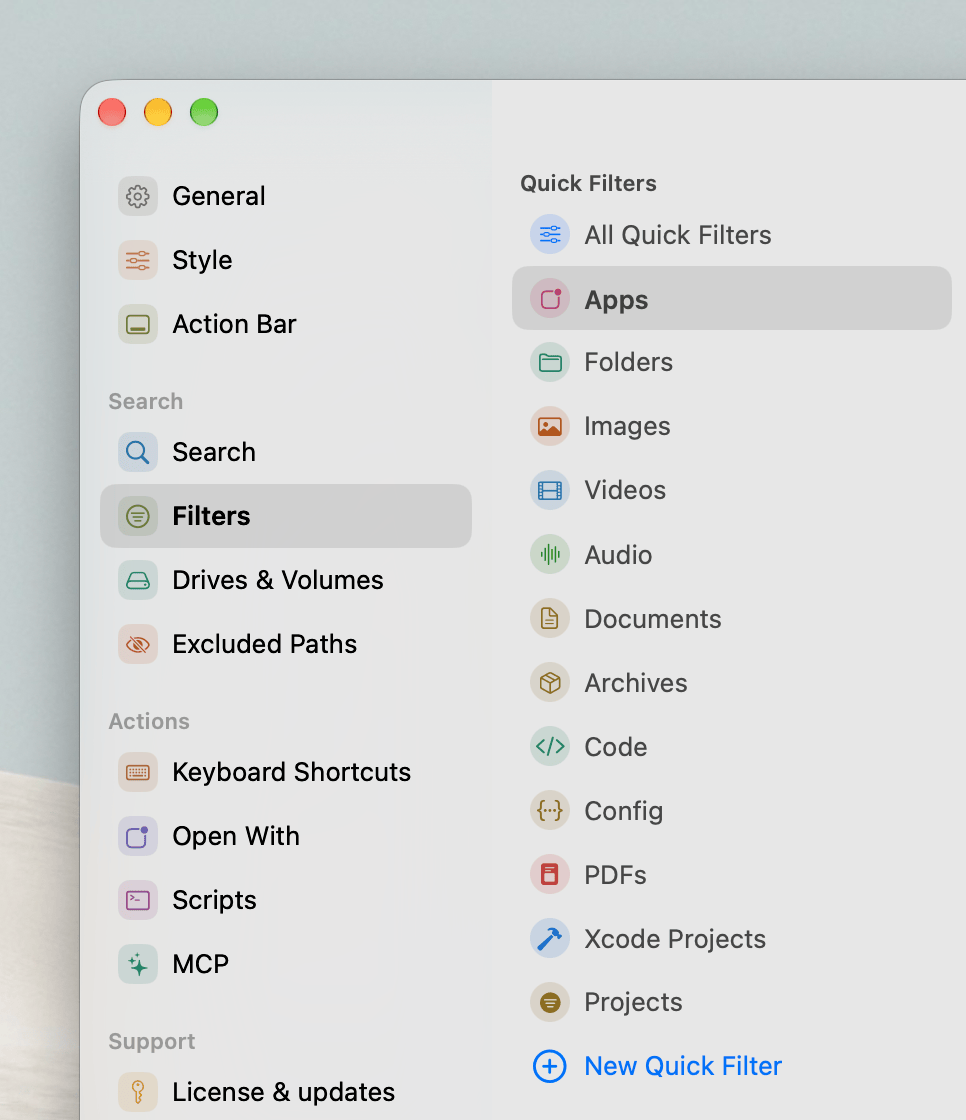966x1120 pixels.
Task: Open the Excluded Paths crossed-eye icon
Action: (x=138, y=644)
